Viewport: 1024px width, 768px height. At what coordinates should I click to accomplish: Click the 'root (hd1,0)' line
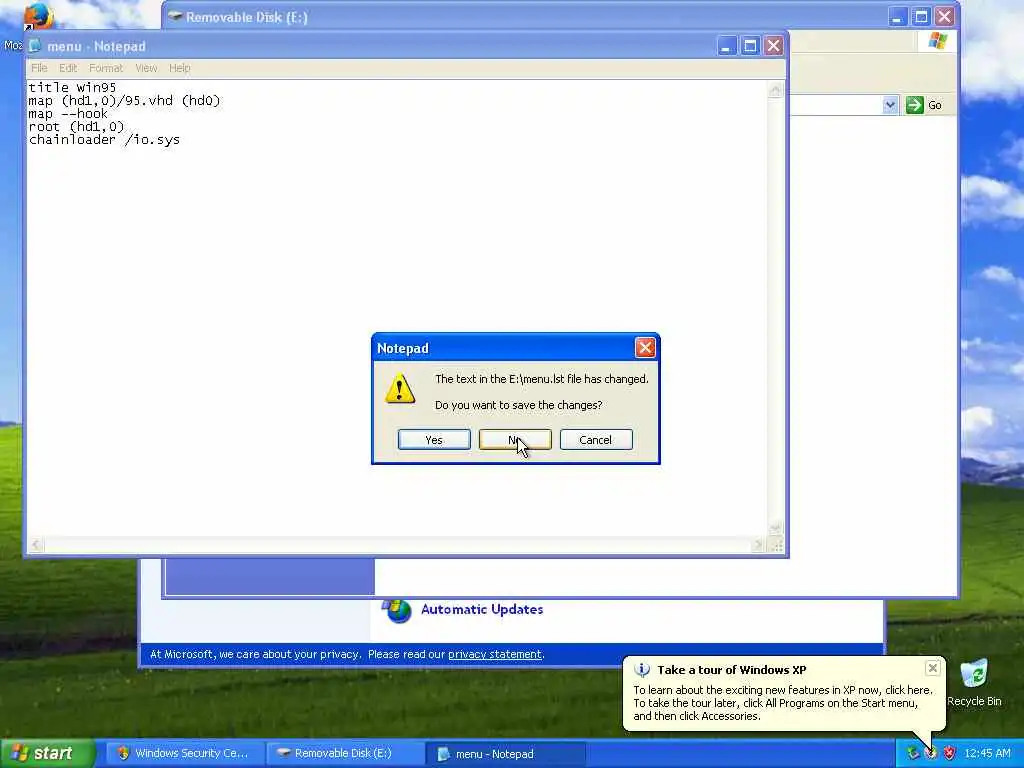[x=76, y=127]
